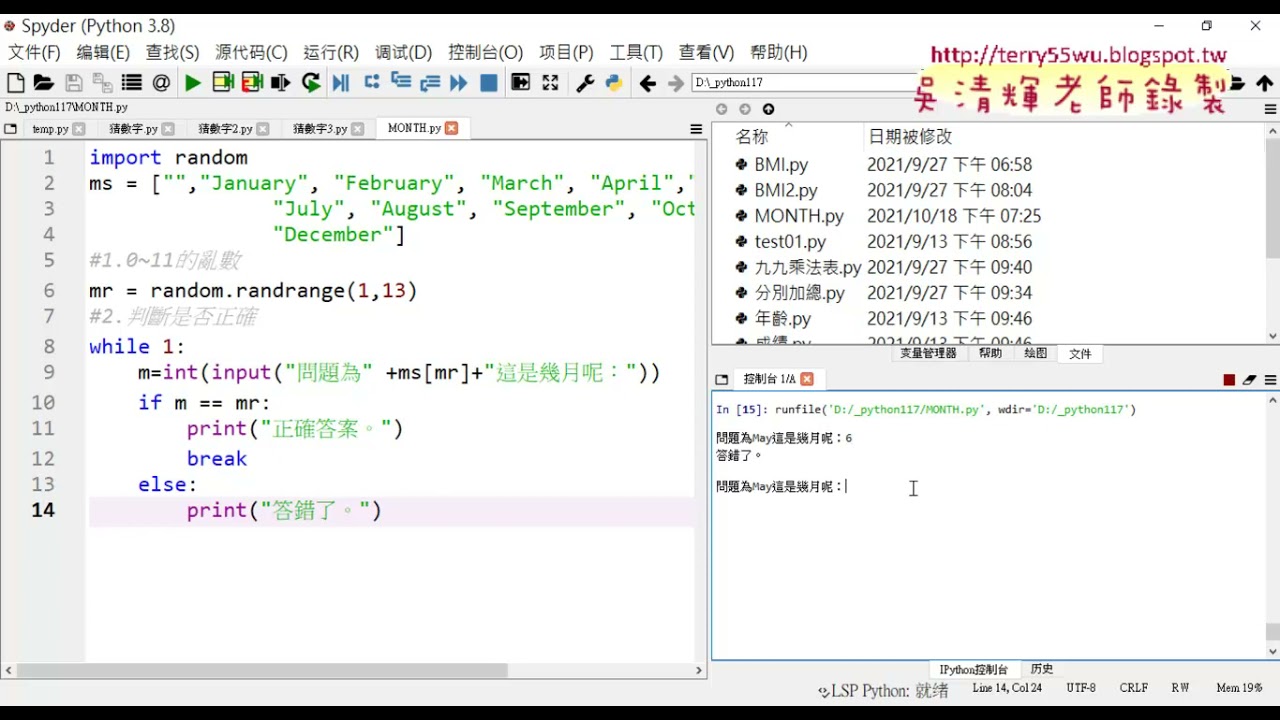Start debugging the file
The image size is (1280, 720).
point(340,83)
